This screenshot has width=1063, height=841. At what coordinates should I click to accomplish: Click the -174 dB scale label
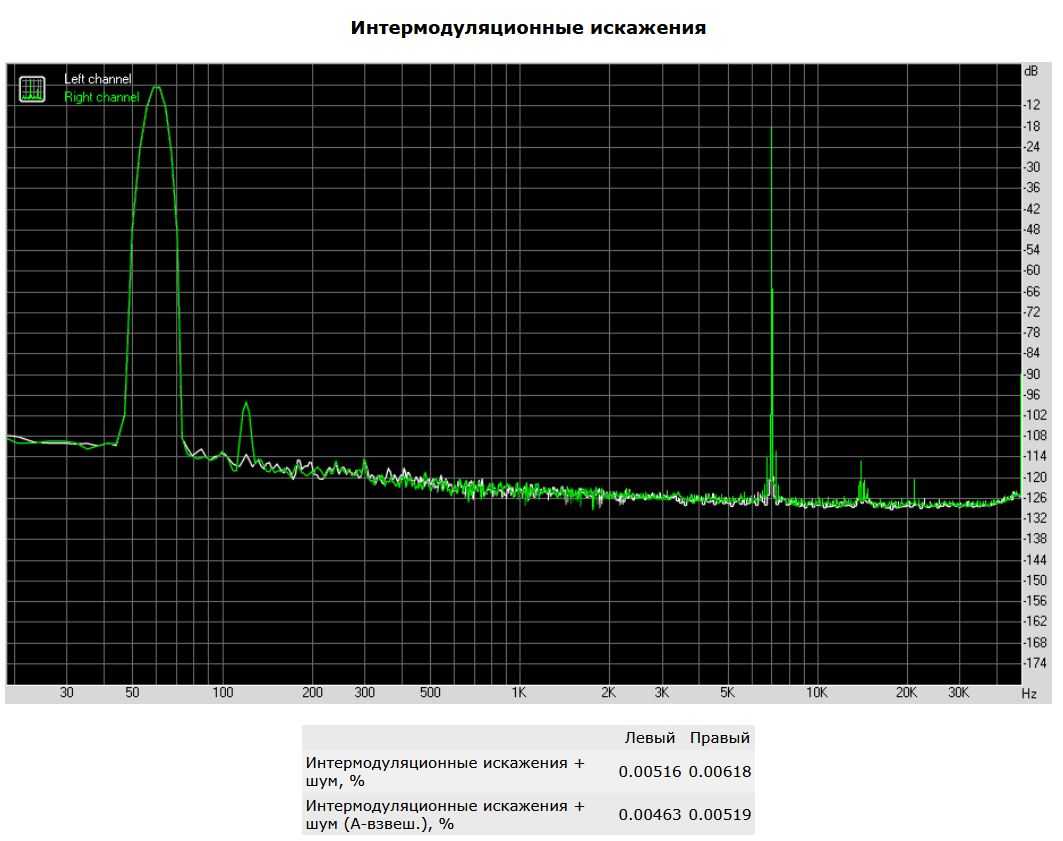(x=1033, y=663)
